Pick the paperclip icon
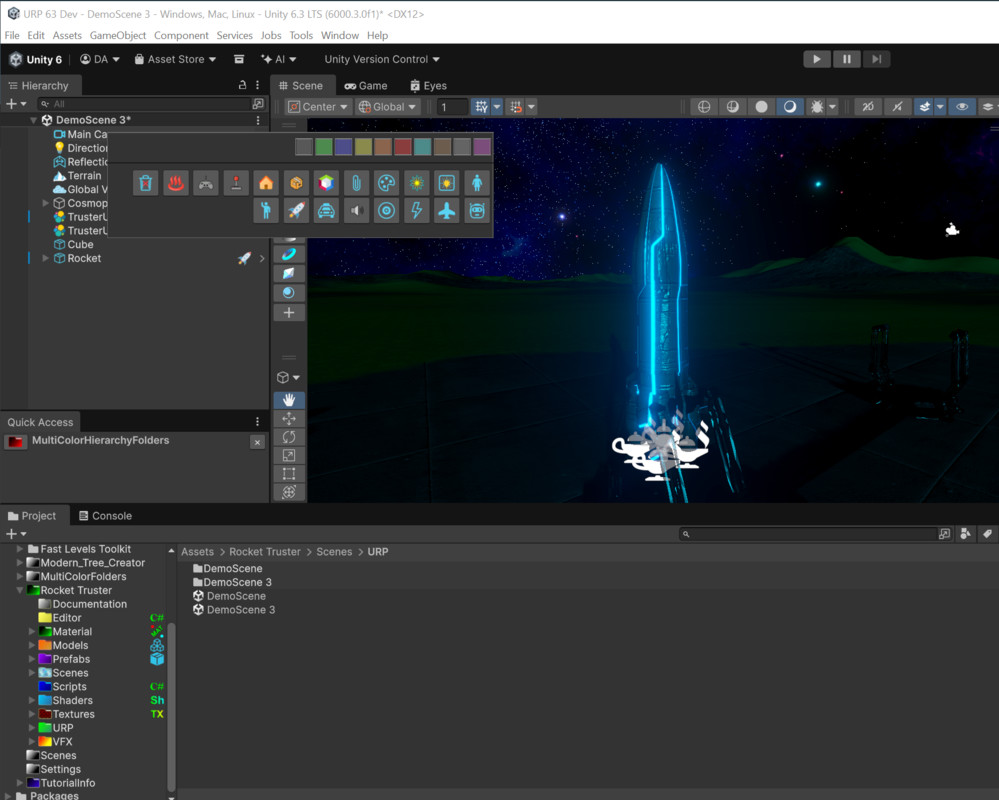Screen dimensions: 999x800 (356, 184)
